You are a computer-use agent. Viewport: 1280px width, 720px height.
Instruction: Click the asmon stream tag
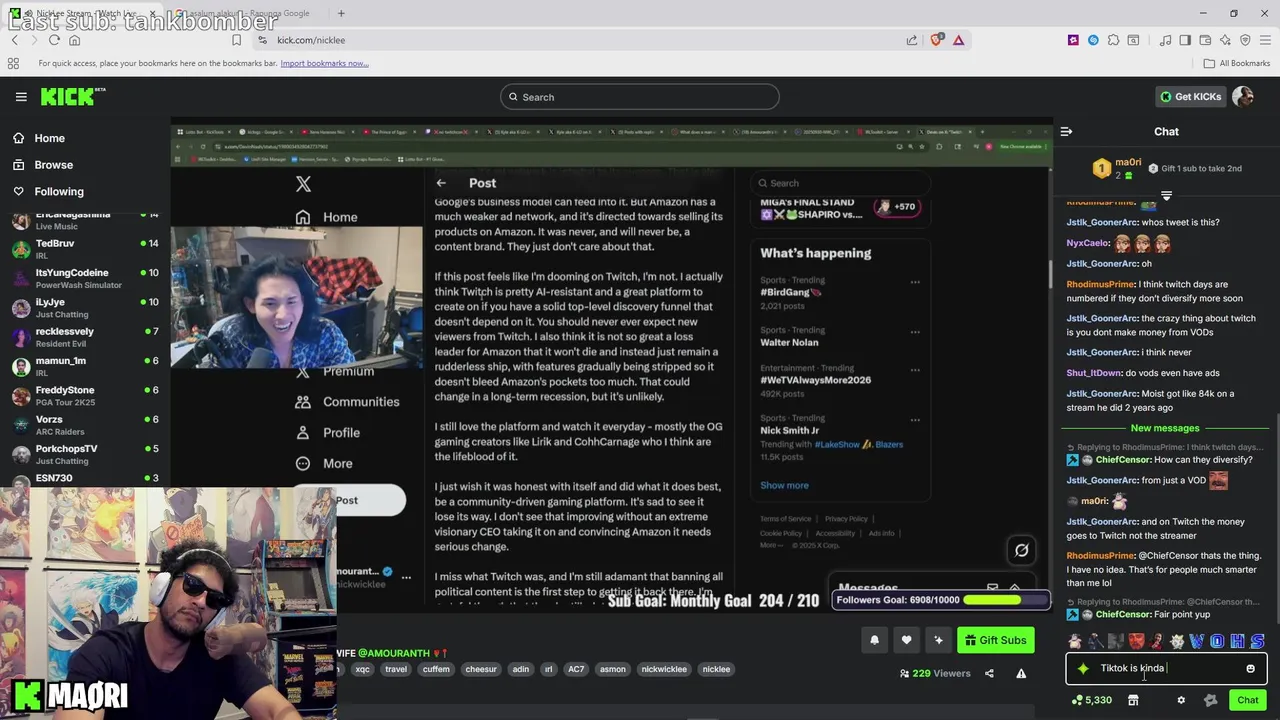(x=613, y=670)
